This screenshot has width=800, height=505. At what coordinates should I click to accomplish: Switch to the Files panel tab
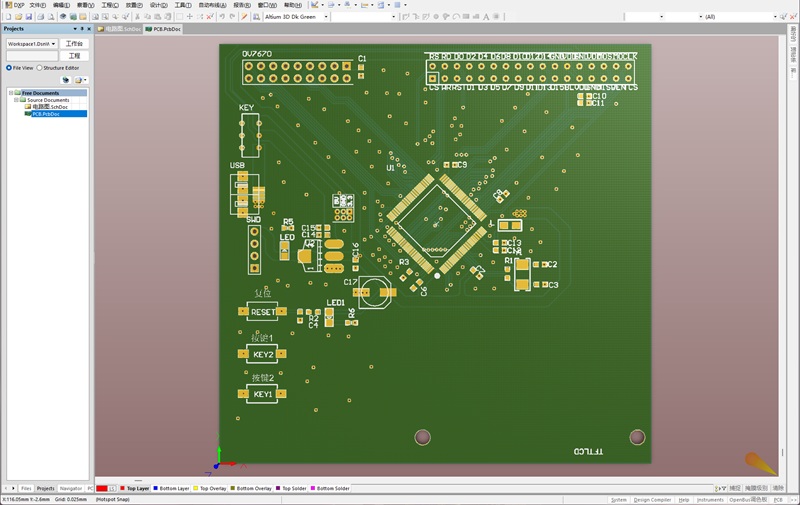(x=26, y=488)
